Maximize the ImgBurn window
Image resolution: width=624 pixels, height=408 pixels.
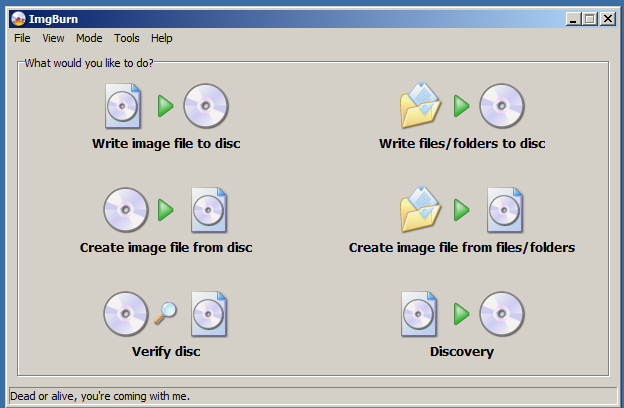click(x=590, y=19)
